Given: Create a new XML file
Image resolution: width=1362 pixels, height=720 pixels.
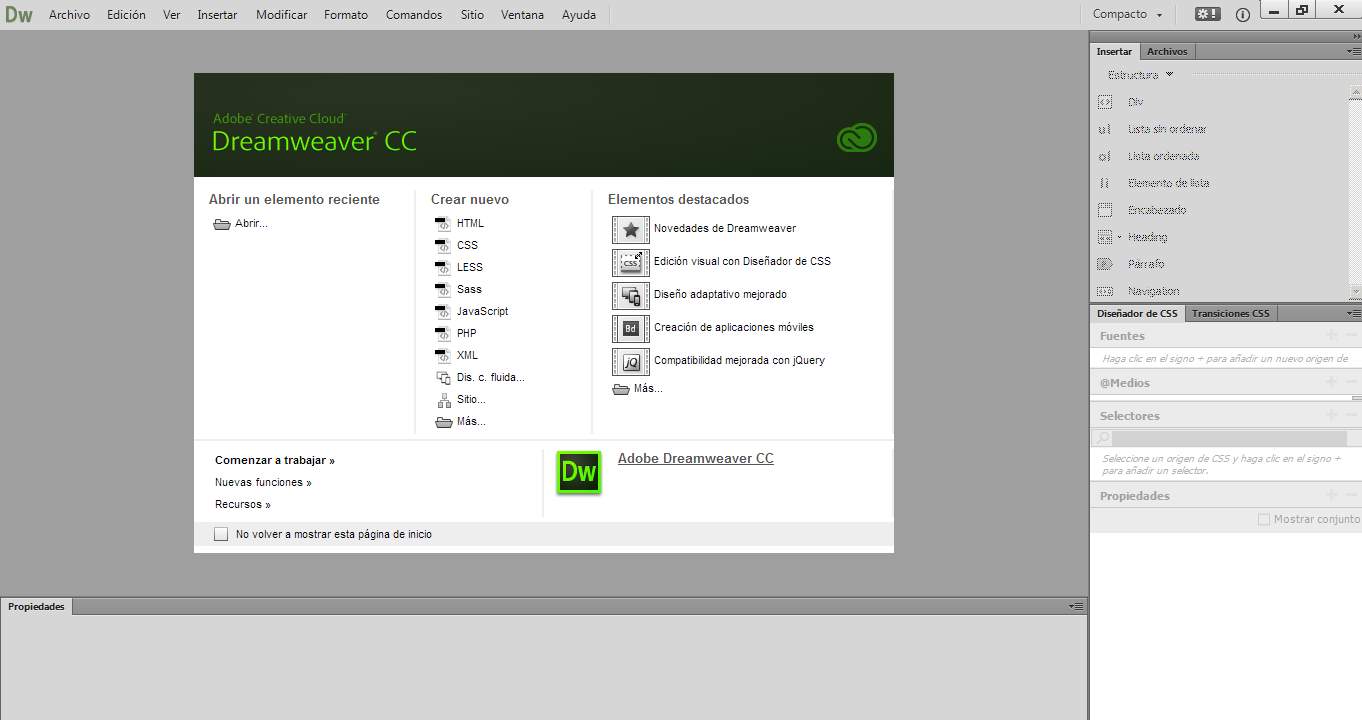Looking at the screenshot, I should click(457, 356).
